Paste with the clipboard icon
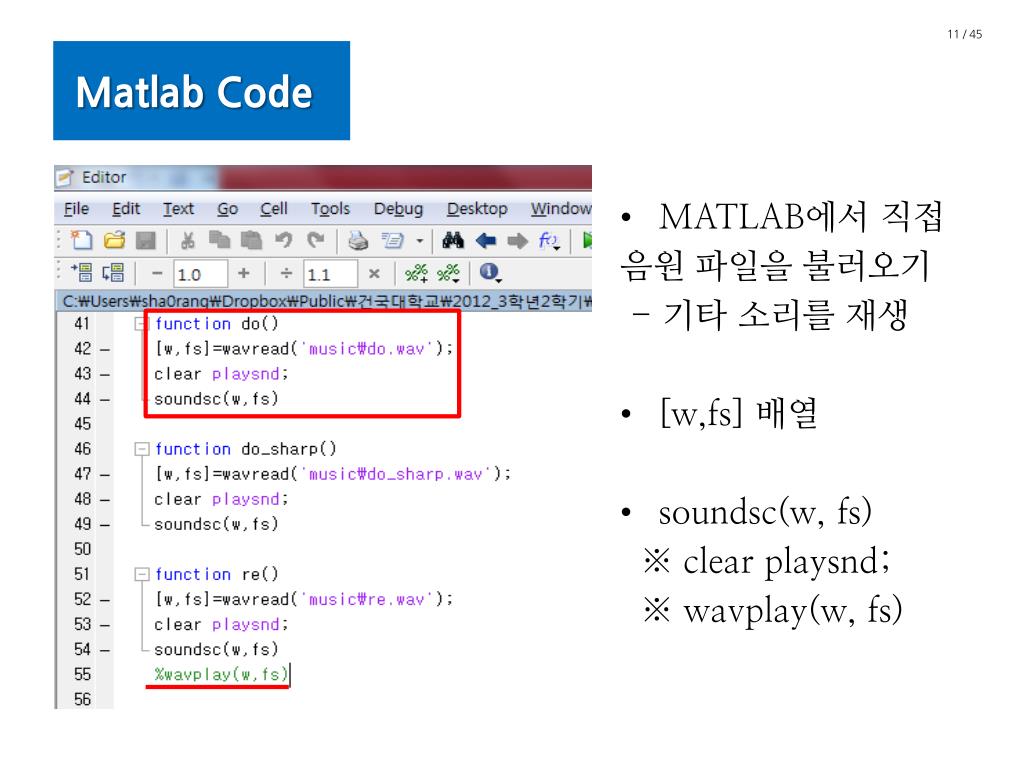1024x768 pixels. coord(251,241)
